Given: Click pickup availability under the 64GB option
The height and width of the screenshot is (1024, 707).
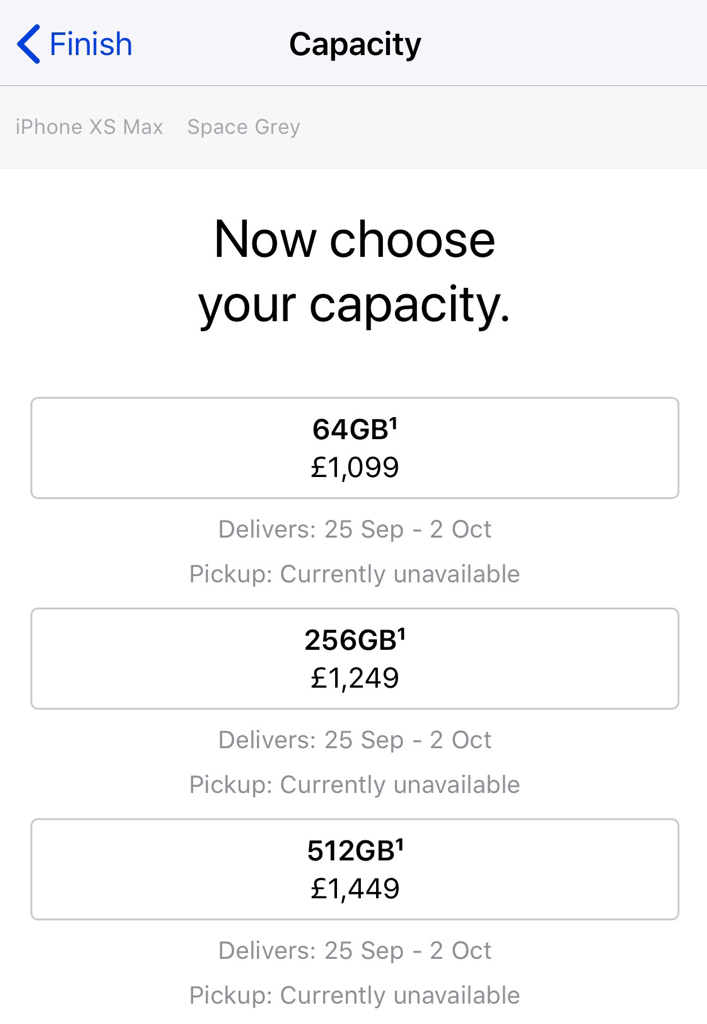Looking at the screenshot, I should pos(354,574).
